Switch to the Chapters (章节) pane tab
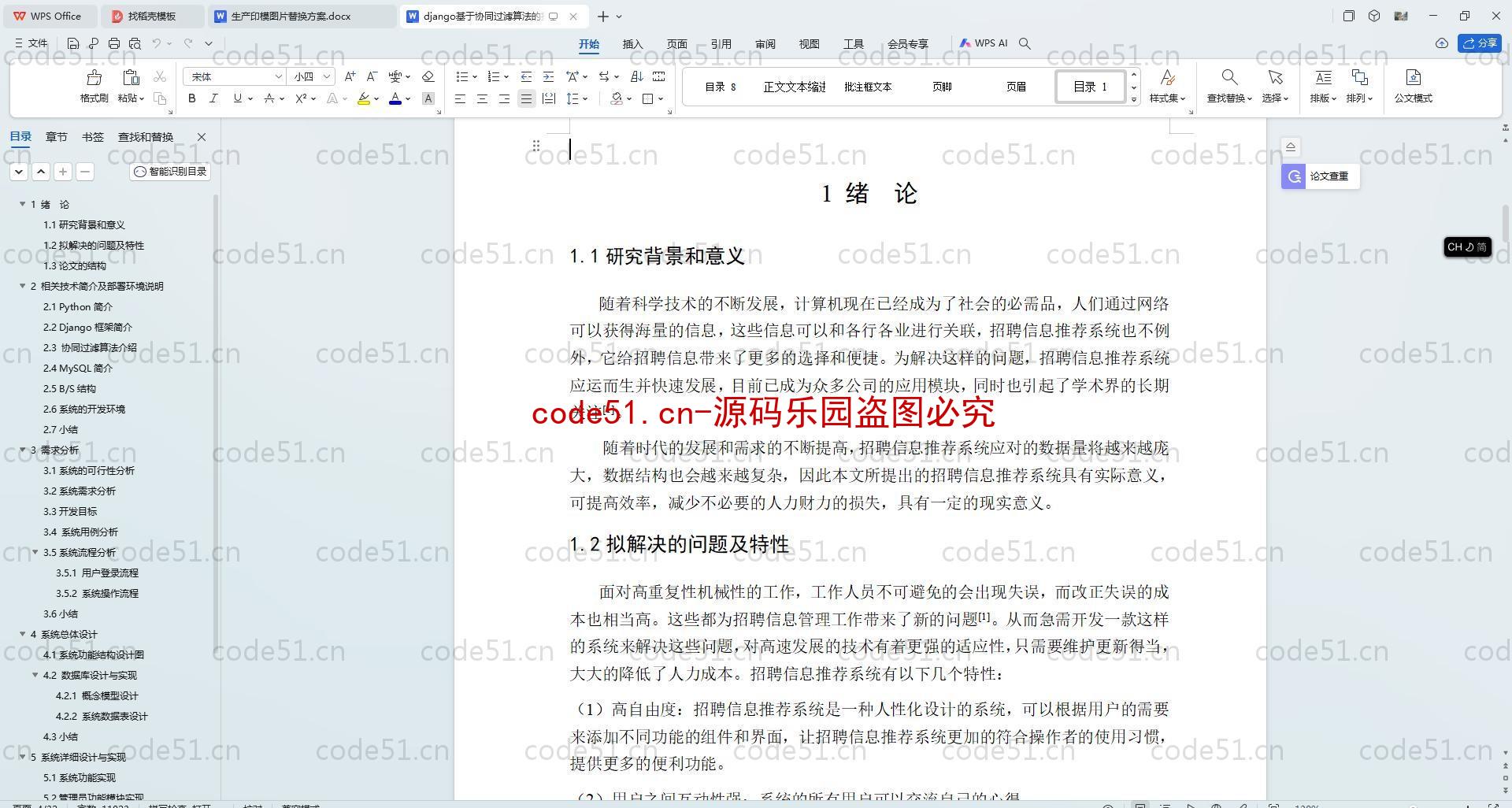Screen dimensions: 1512x808 pos(56,137)
